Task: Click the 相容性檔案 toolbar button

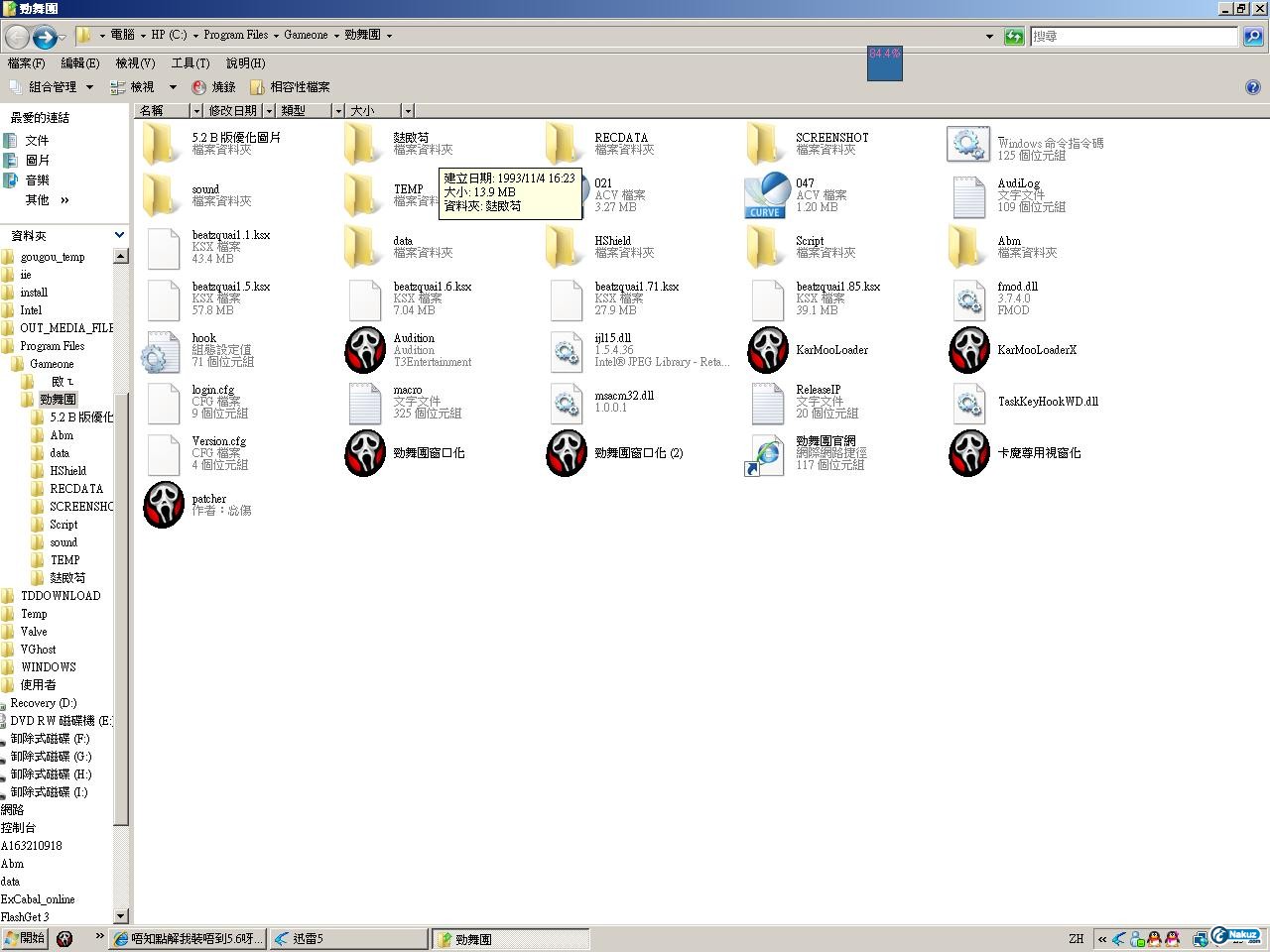Action: (x=290, y=87)
